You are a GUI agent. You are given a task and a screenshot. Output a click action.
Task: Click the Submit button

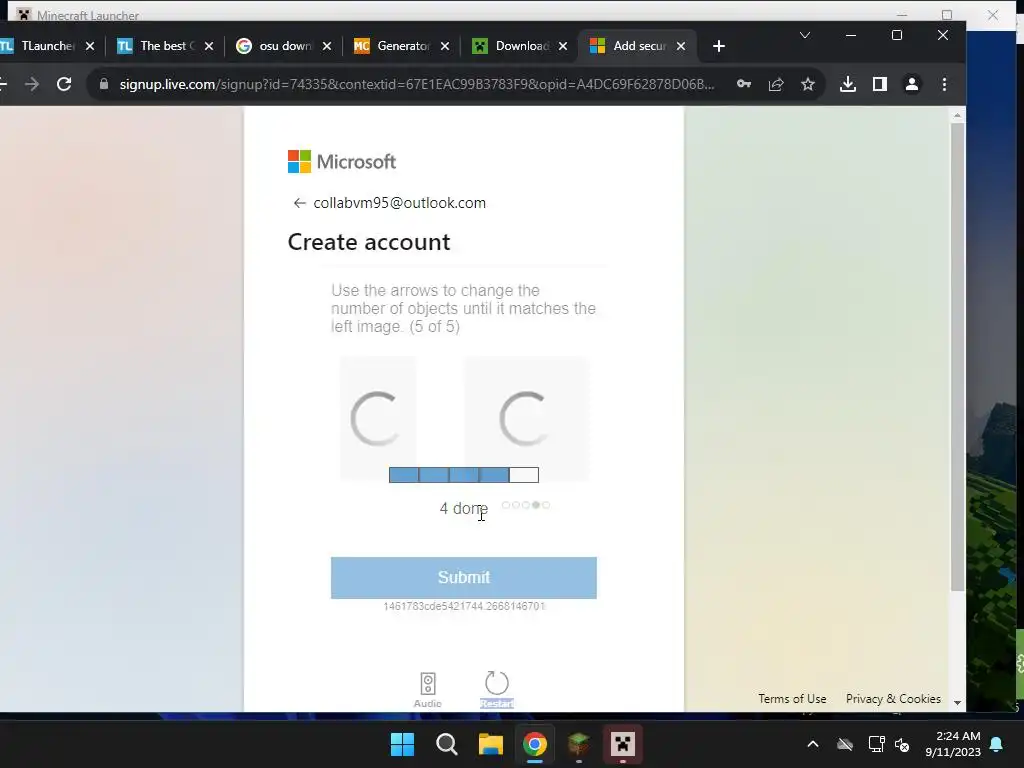coord(464,577)
